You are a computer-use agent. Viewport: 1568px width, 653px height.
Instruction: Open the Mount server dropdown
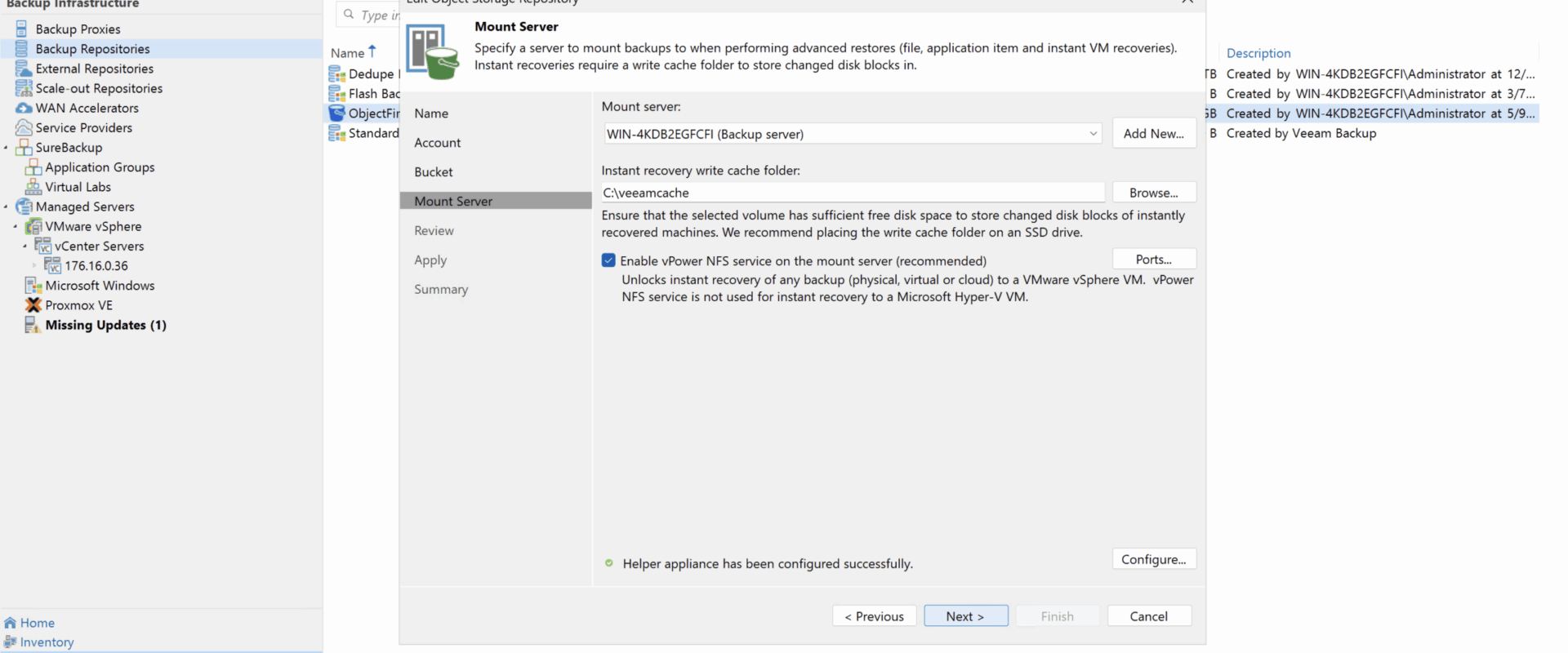tap(1093, 134)
